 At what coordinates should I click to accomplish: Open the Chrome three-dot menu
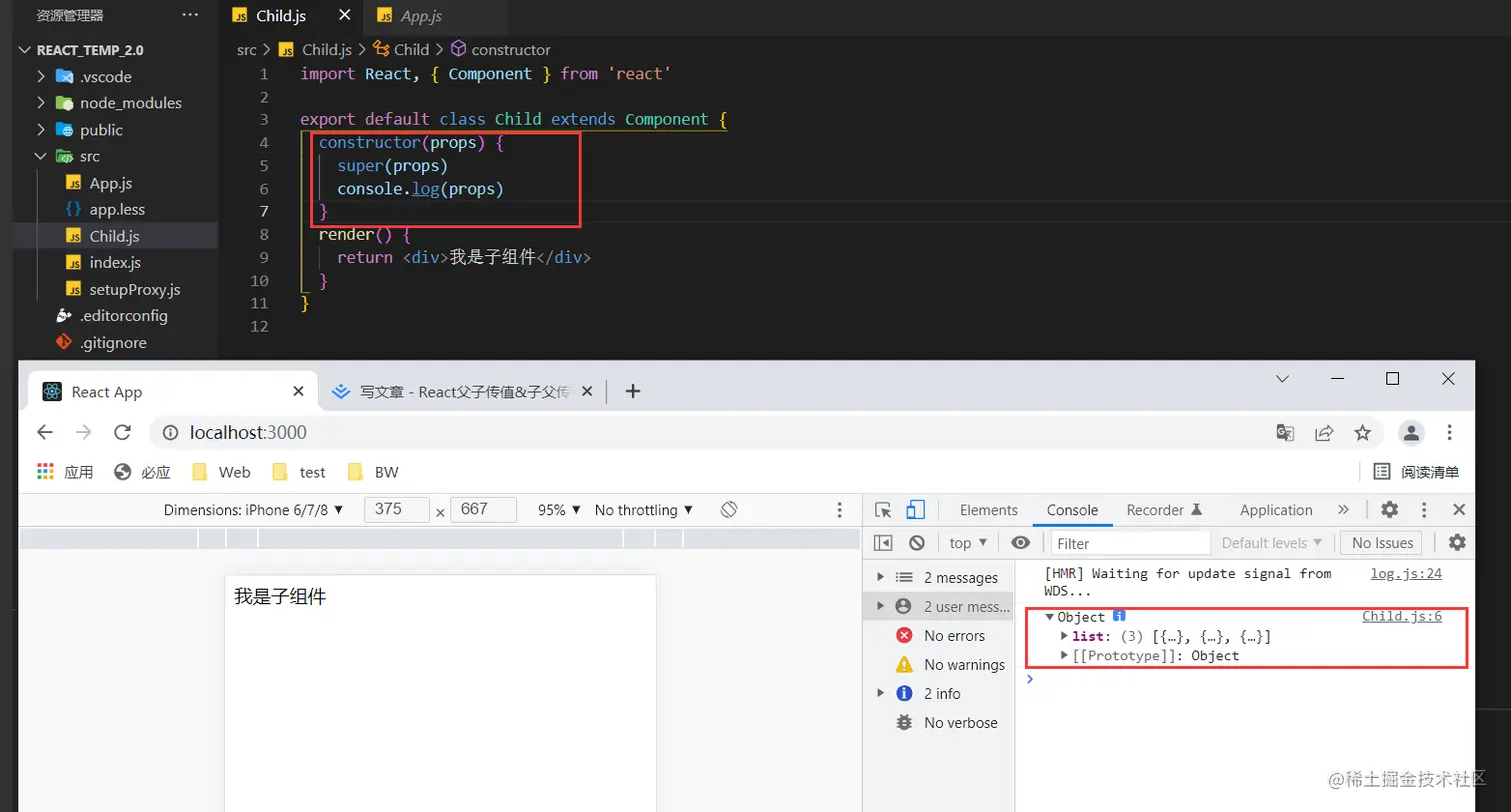(1449, 432)
